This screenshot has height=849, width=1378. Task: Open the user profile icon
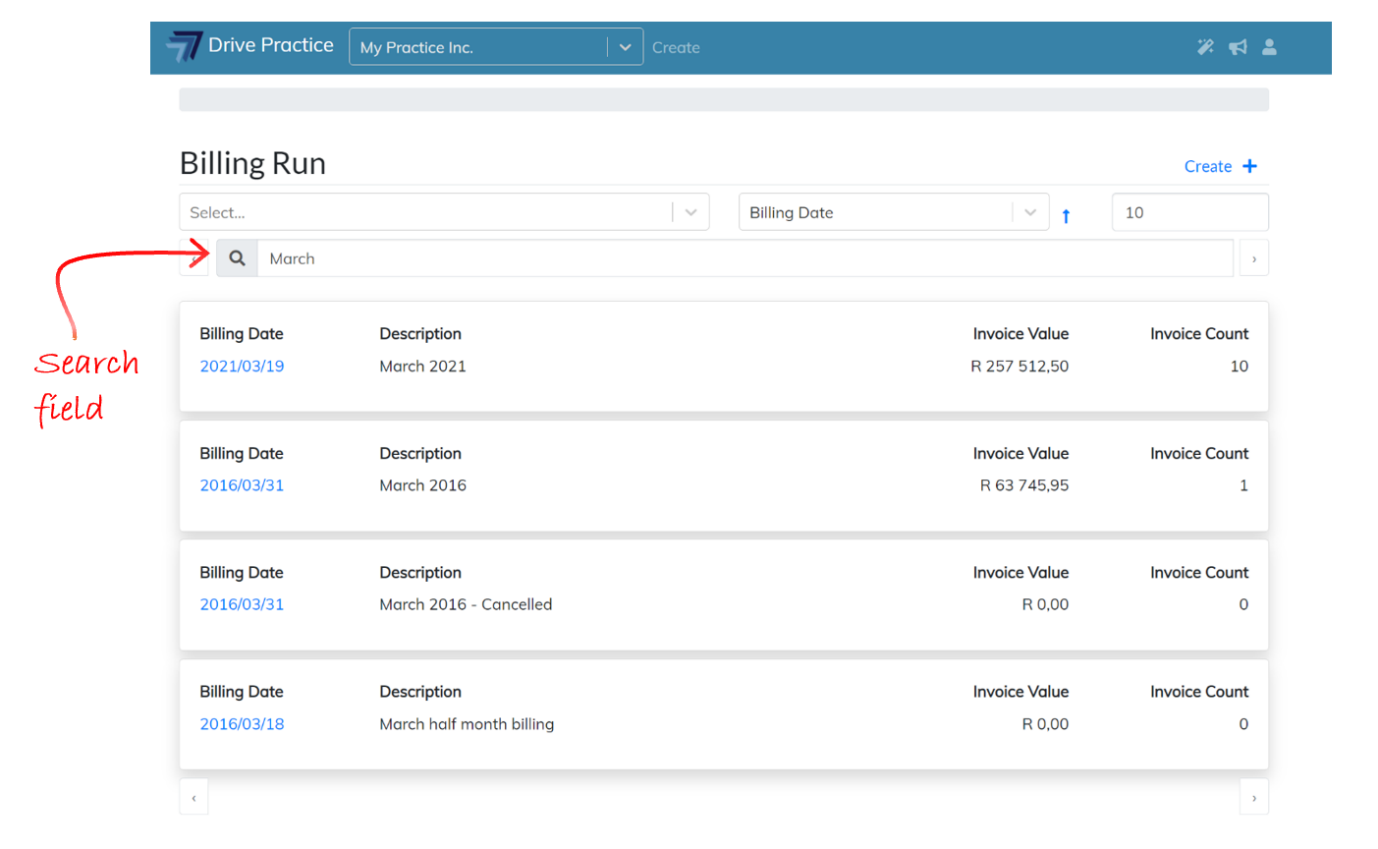[1269, 47]
